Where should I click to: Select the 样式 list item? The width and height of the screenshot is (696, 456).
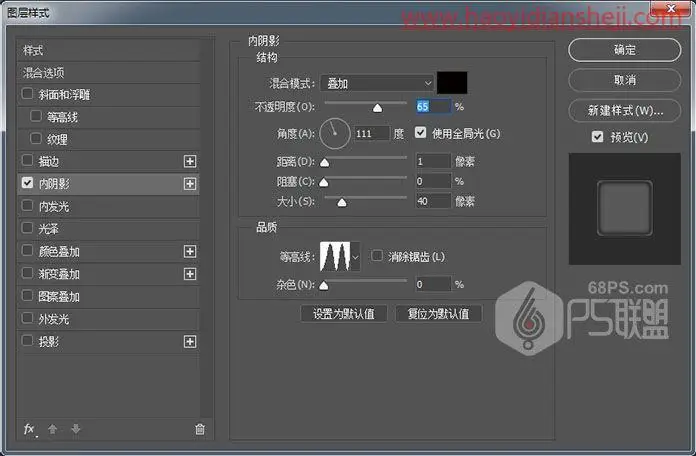pyautogui.click(x=108, y=50)
